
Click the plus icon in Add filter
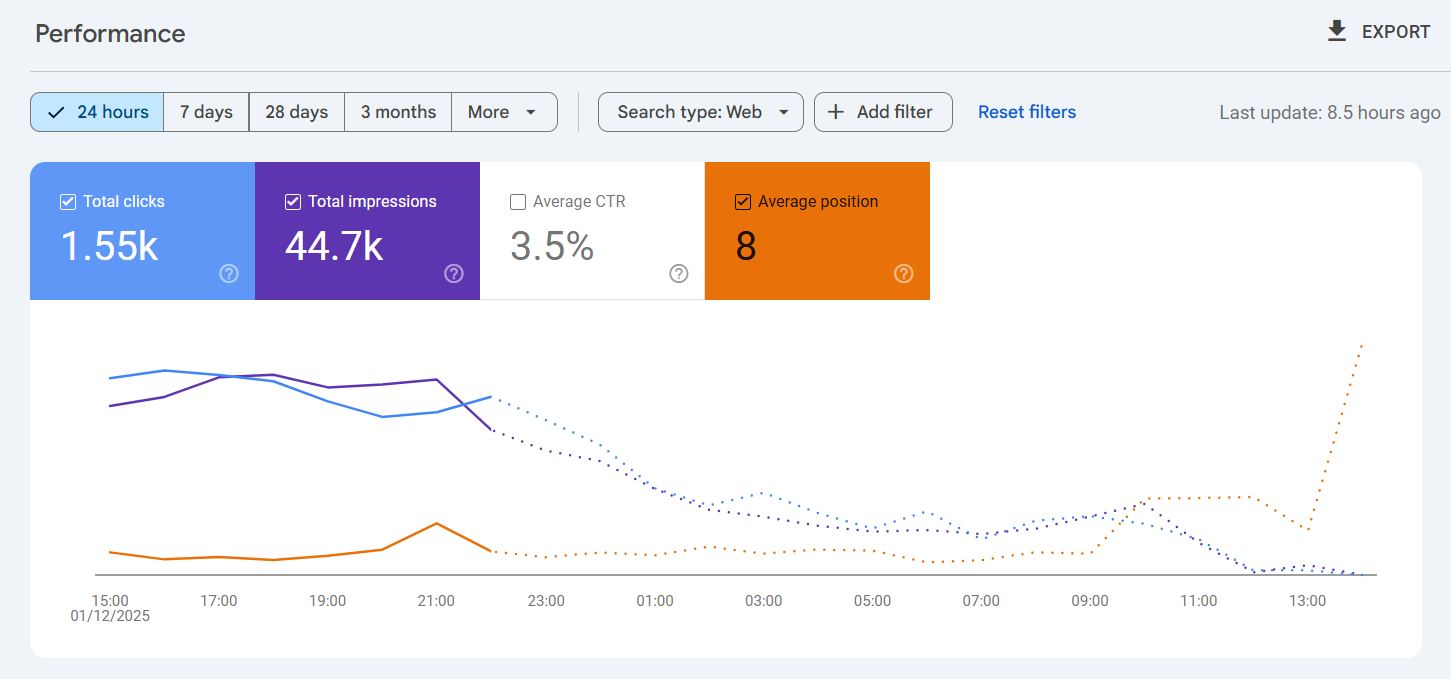coord(836,112)
